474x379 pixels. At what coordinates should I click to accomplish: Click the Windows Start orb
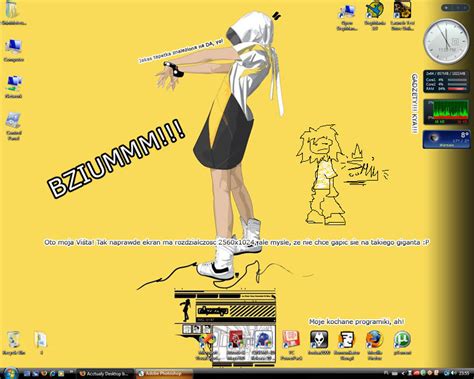(10, 373)
